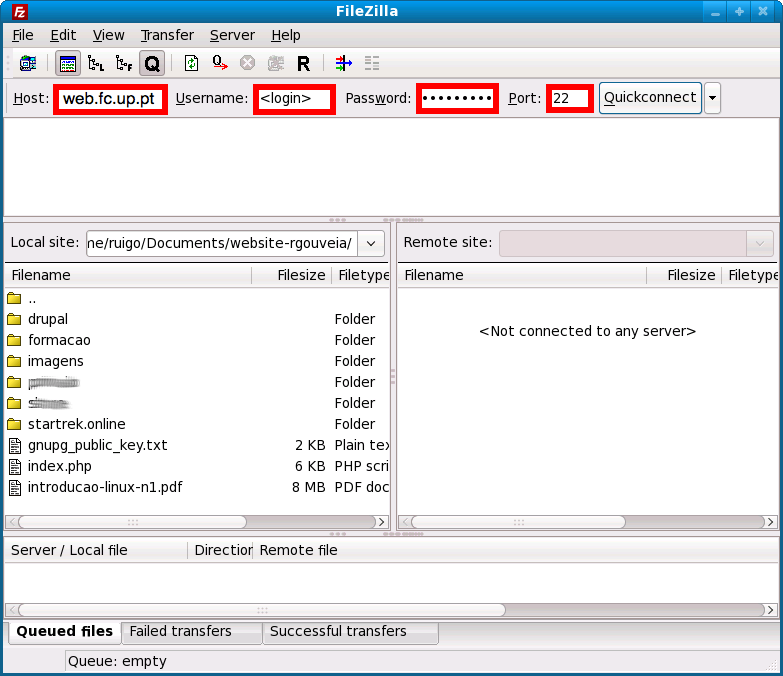Viewport: 783px width, 676px height.
Task: Sort local list by Filename header
Action: [128, 275]
